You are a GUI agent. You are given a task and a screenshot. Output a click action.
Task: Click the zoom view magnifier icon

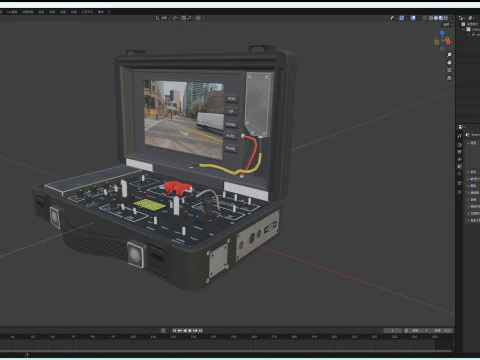449,55
